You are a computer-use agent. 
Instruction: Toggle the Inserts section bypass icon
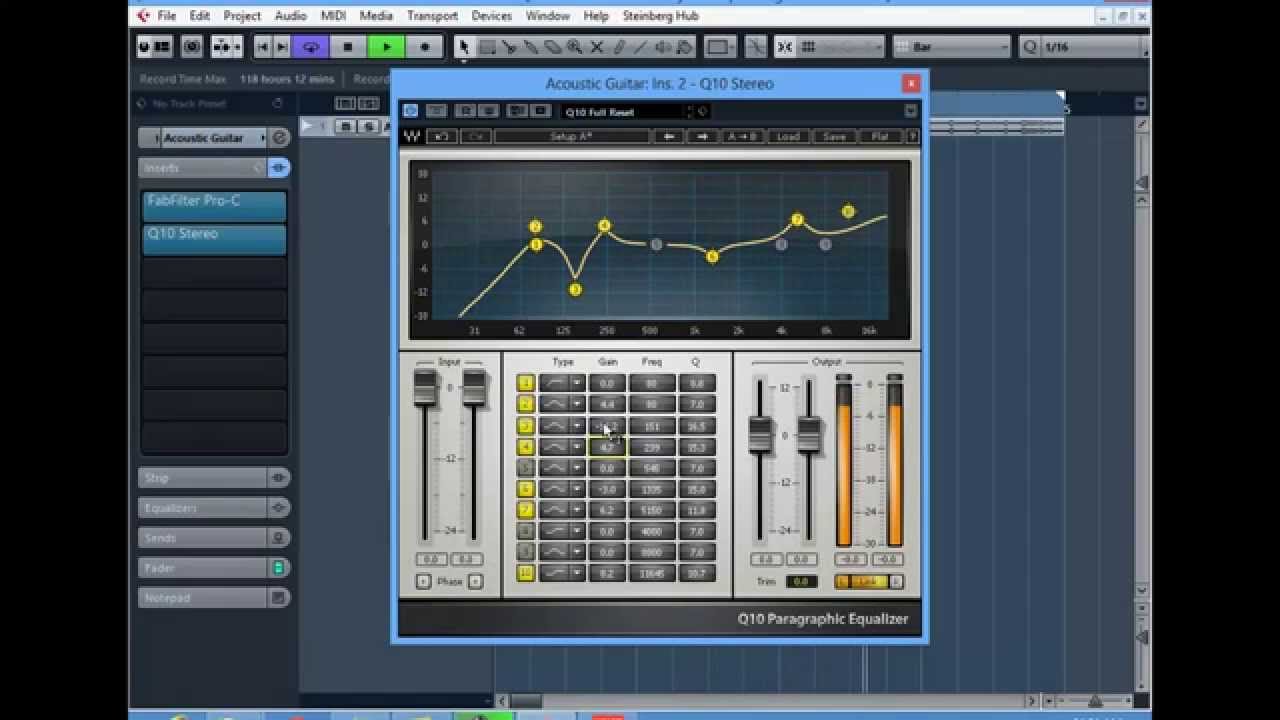279,168
